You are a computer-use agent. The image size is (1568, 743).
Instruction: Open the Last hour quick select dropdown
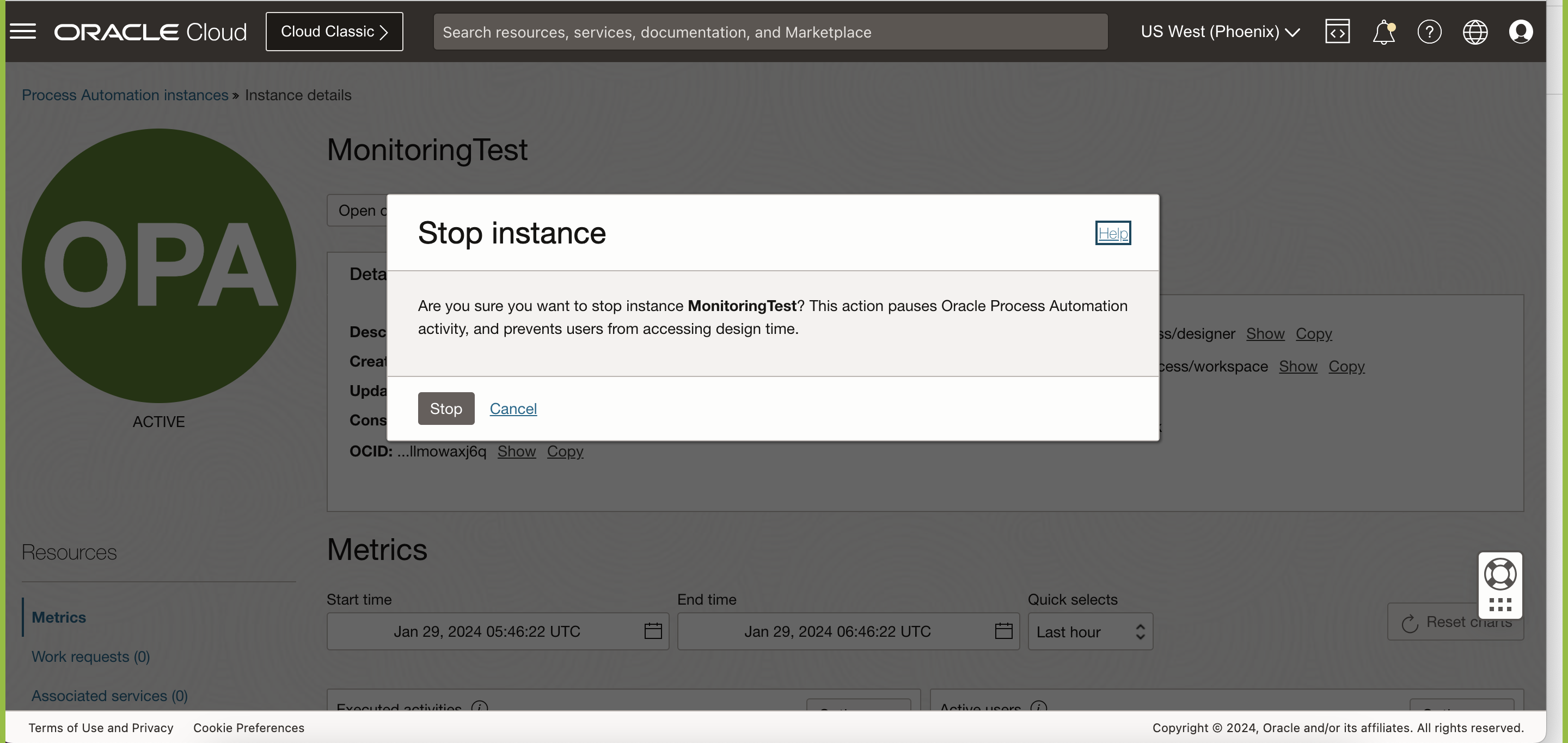pos(1089,631)
